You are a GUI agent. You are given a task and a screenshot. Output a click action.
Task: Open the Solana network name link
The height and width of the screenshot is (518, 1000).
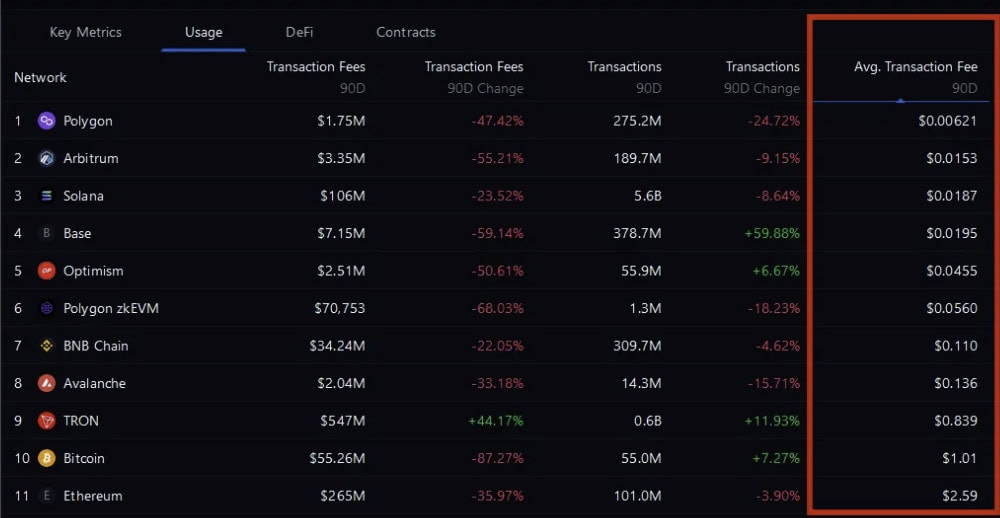83,196
